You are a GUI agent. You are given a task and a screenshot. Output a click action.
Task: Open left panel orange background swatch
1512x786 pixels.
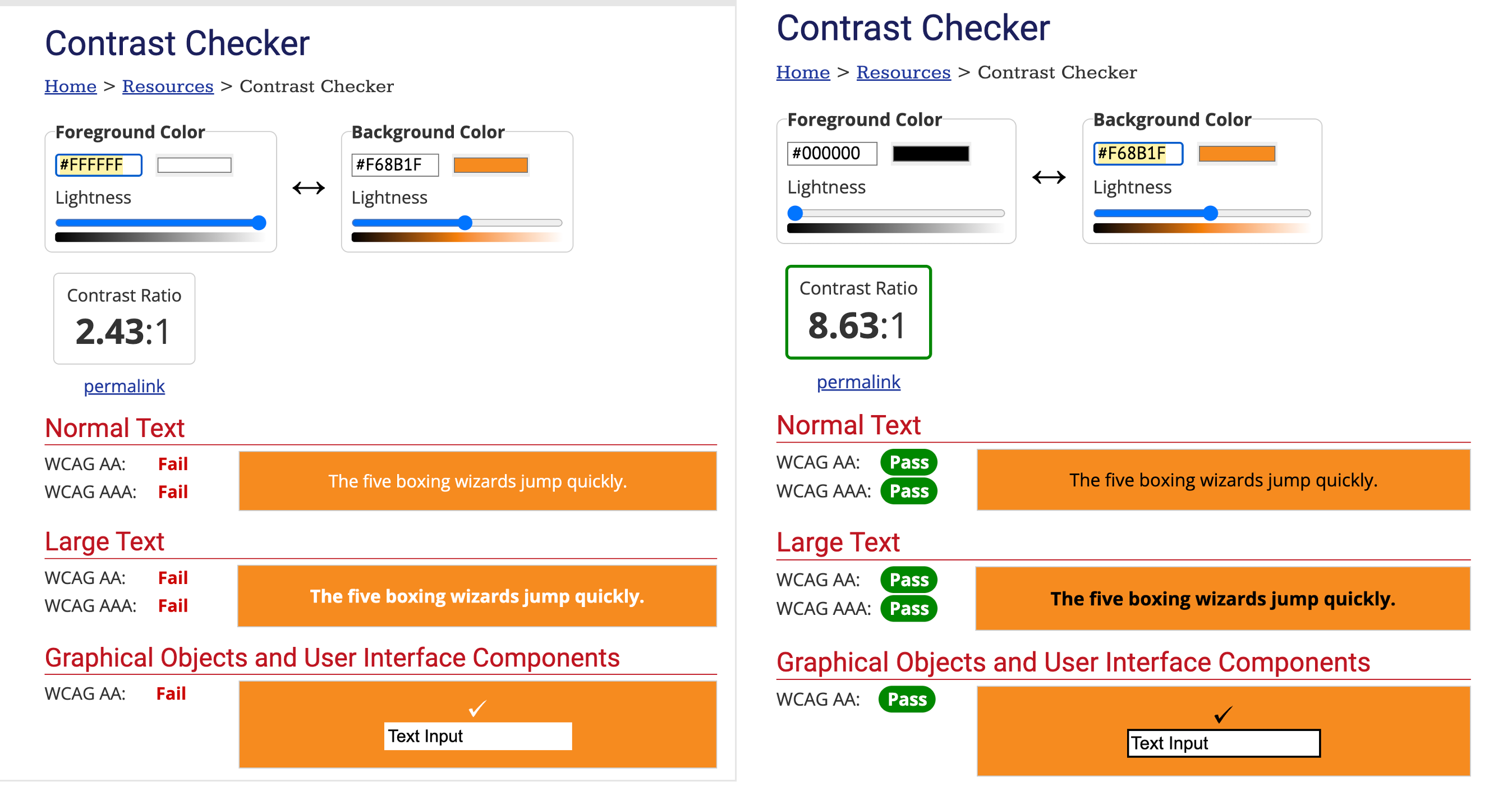491,165
